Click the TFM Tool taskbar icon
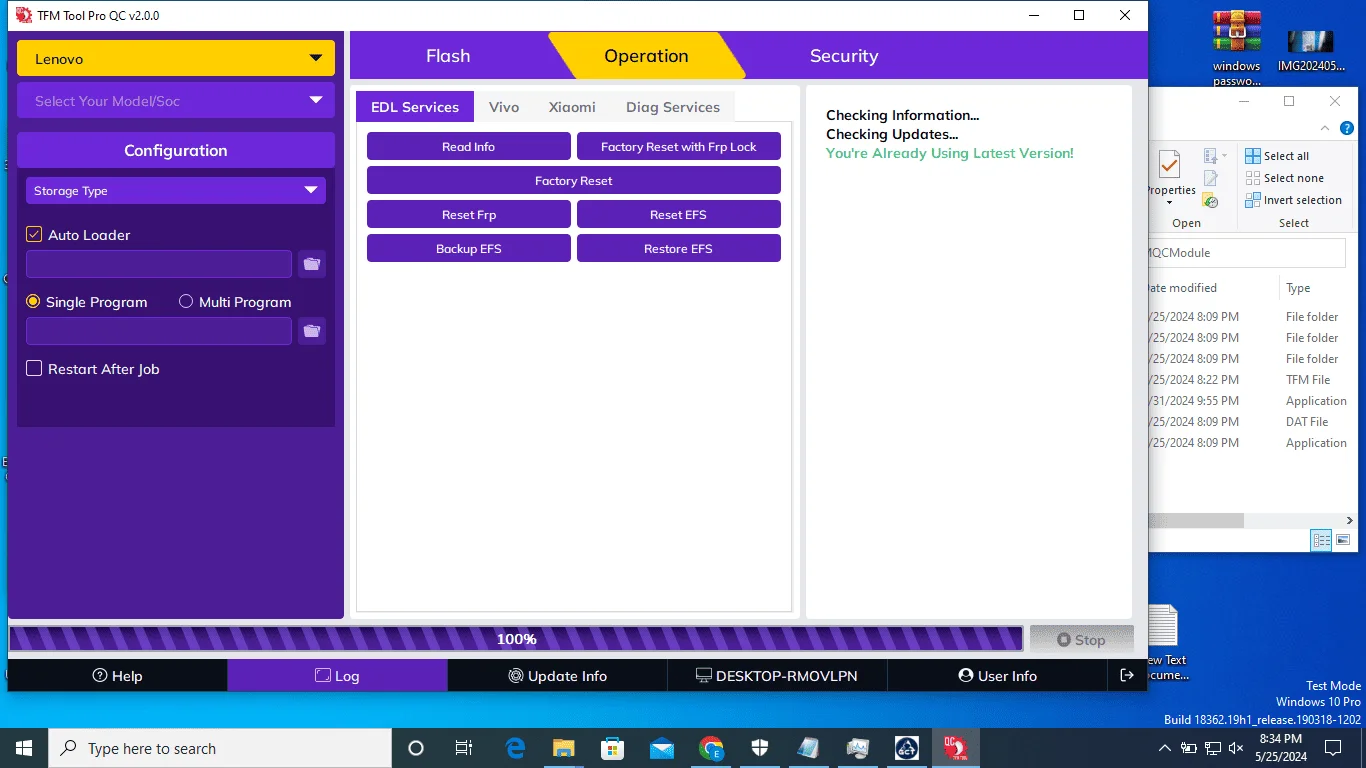 (x=955, y=748)
